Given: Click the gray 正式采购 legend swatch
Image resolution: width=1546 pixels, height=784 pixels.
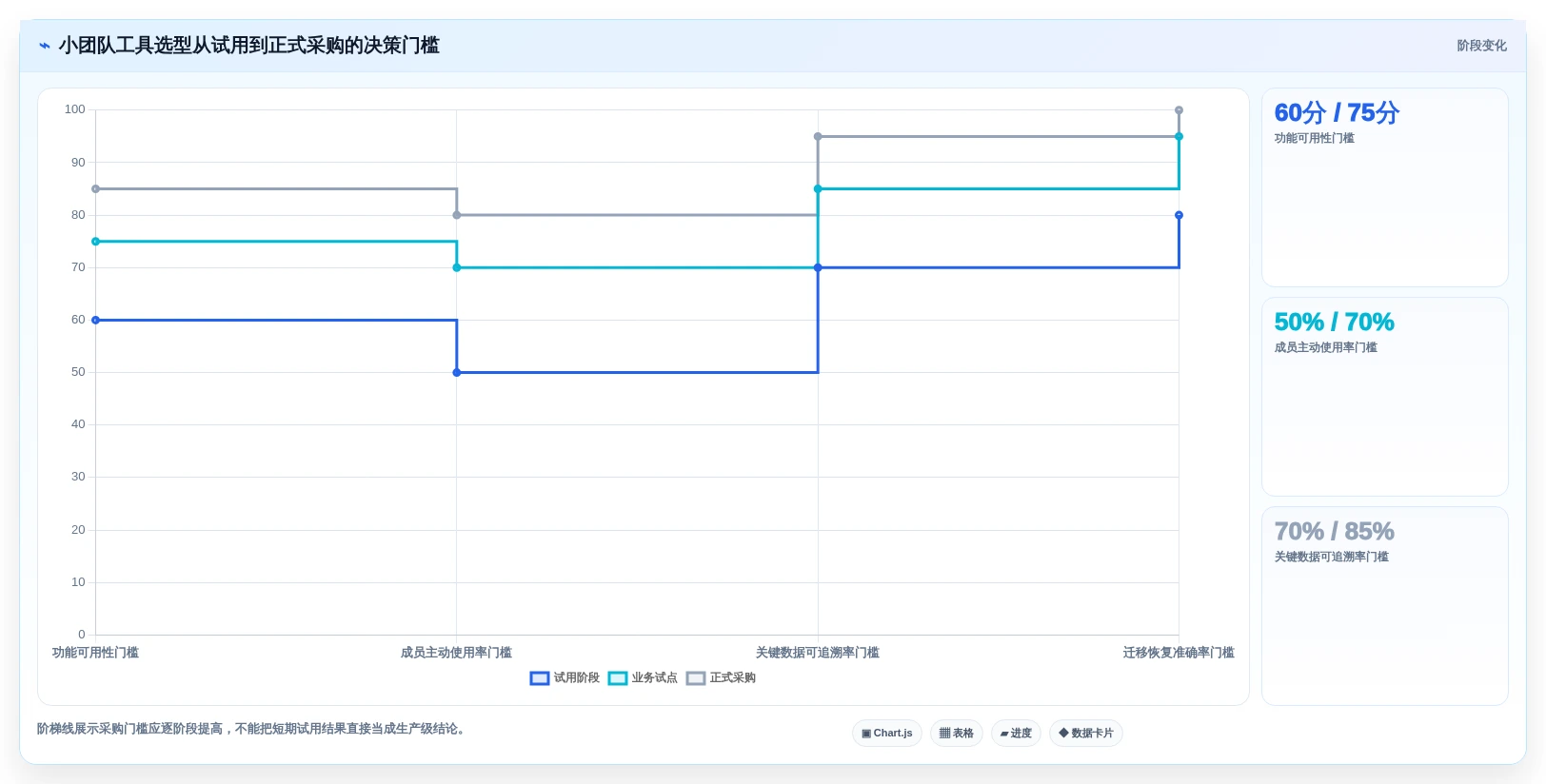Looking at the screenshot, I should tap(696, 678).
